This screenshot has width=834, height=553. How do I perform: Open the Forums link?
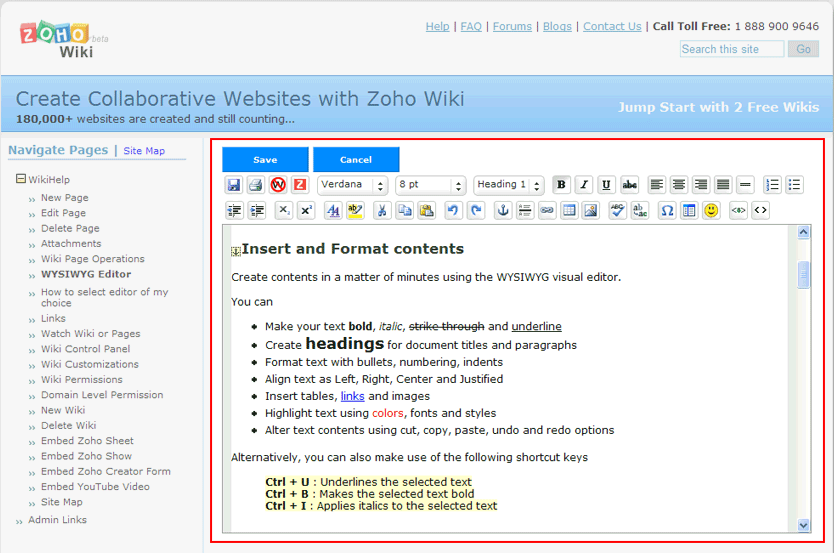tap(512, 26)
